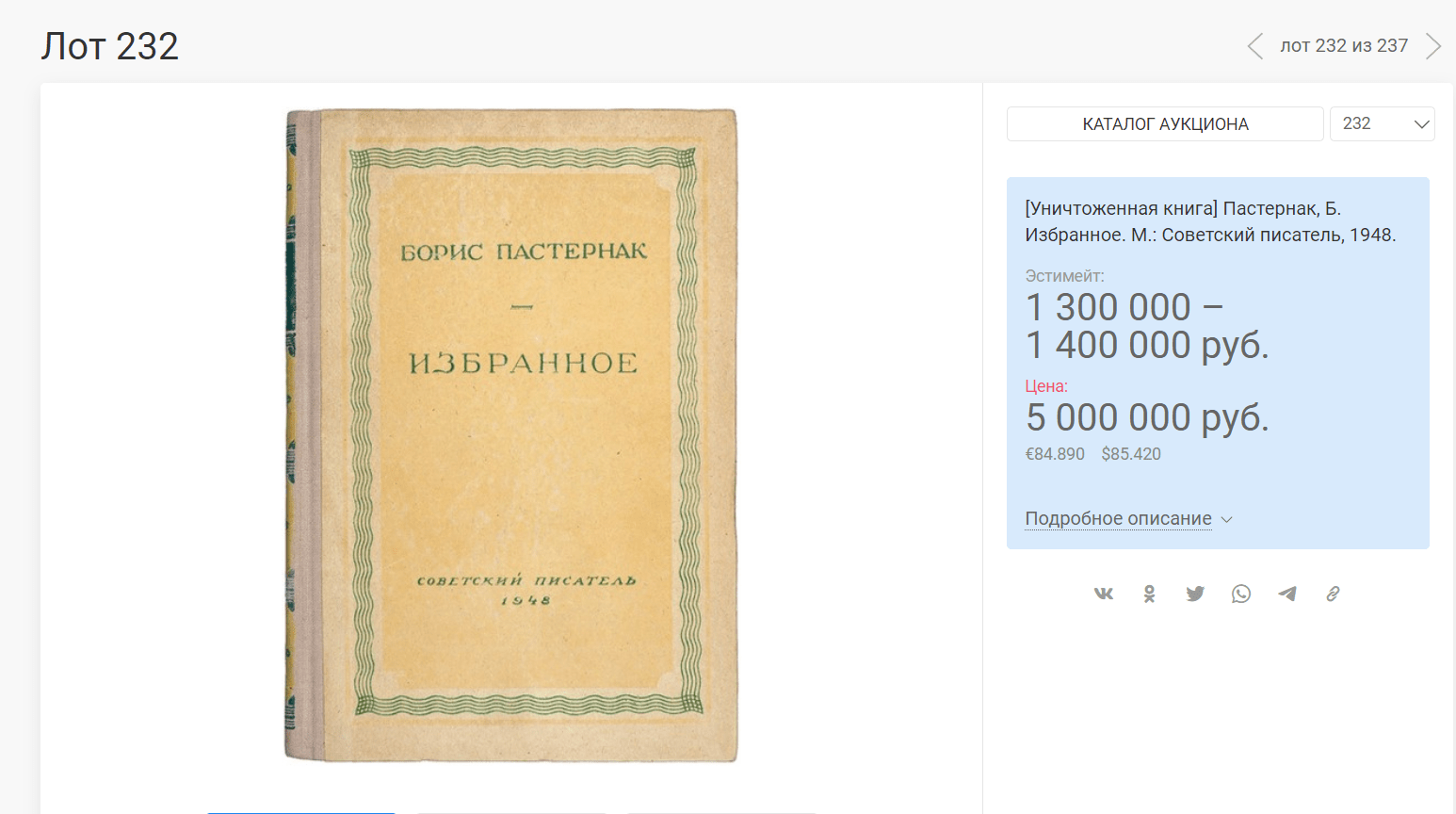Screen dimensions: 1456x814
Task: Go to the next lot arrow
Action: pos(1432,46)
